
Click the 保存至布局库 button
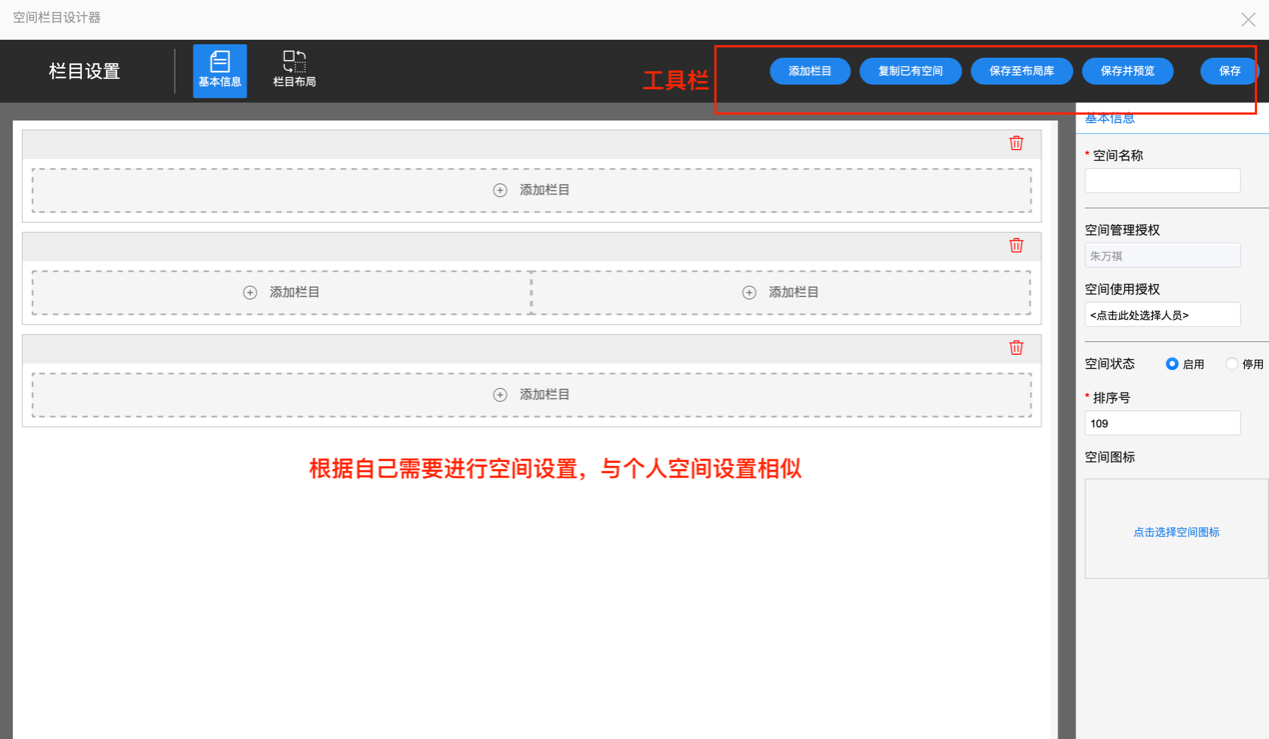[x=1021, y=71]
